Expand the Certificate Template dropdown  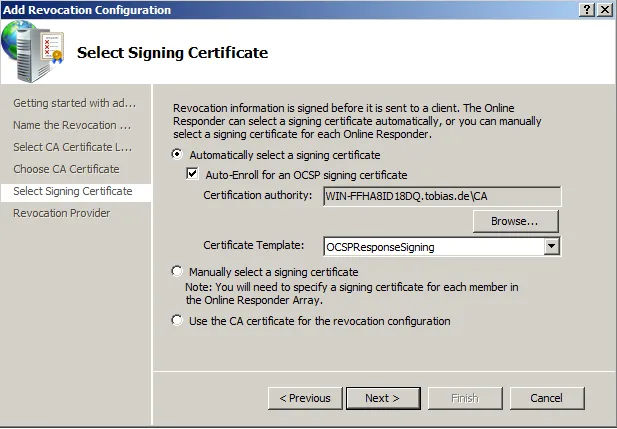pyautogui.click(x=550, y=246)
